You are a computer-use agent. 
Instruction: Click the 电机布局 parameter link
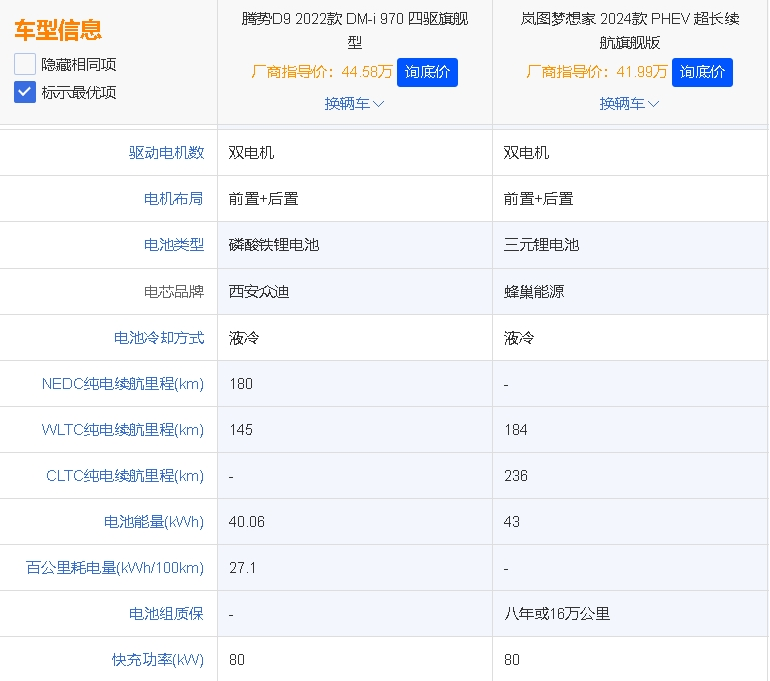174,199
